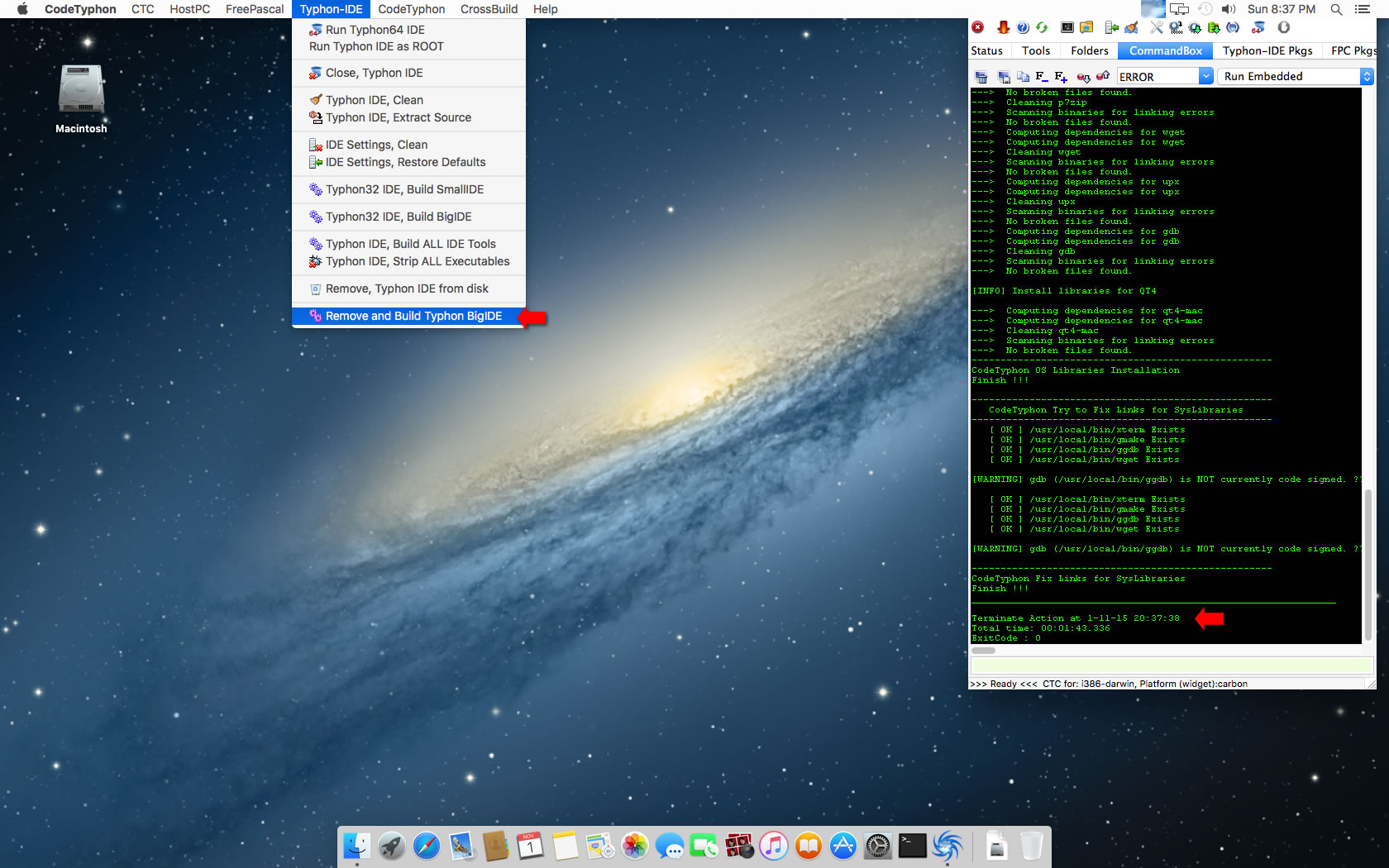Open the Macintosh drive desktop icon

coord(81,98)
